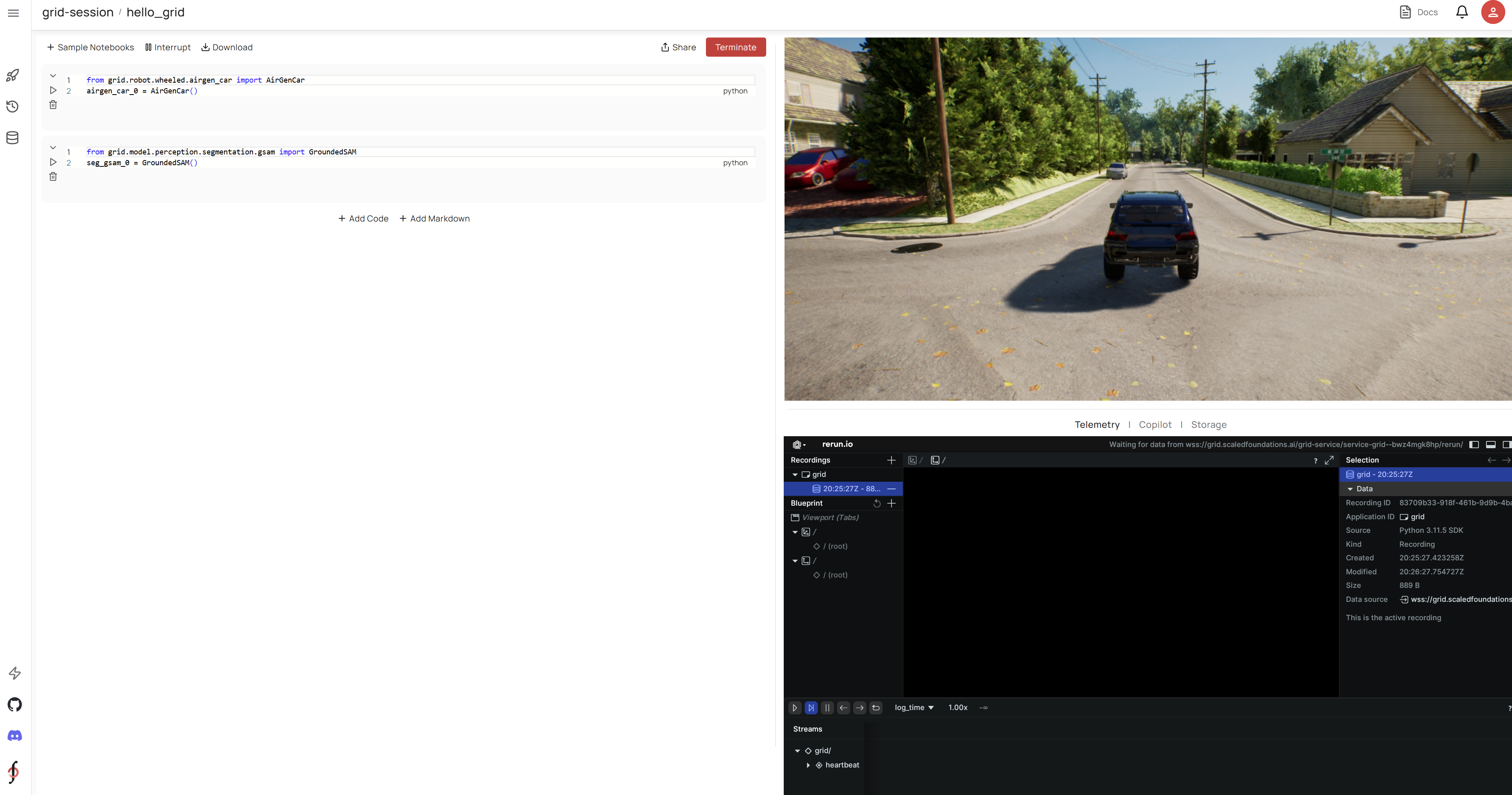Viewport: 1512px width, 795px height.
Task: Click the Terminate button
Action: 735,47
